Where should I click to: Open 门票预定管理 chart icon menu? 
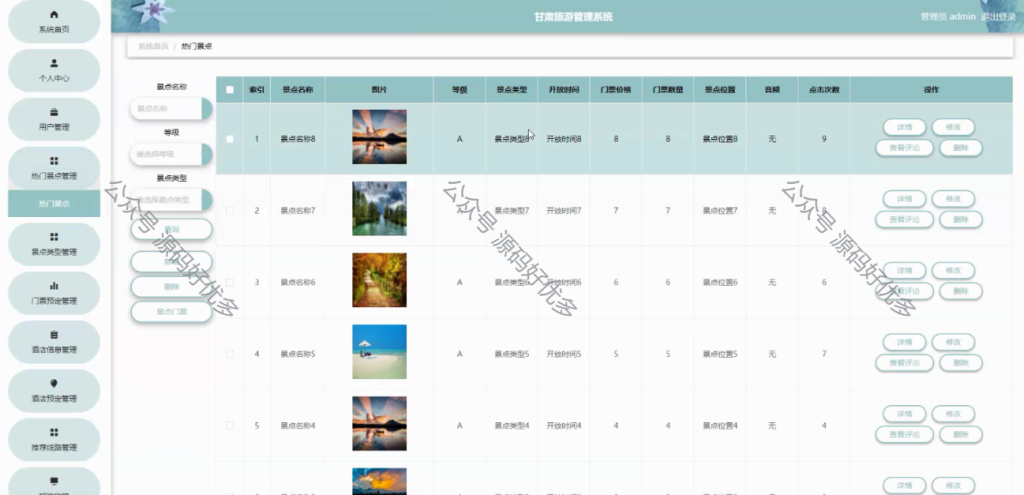[54, 293]
